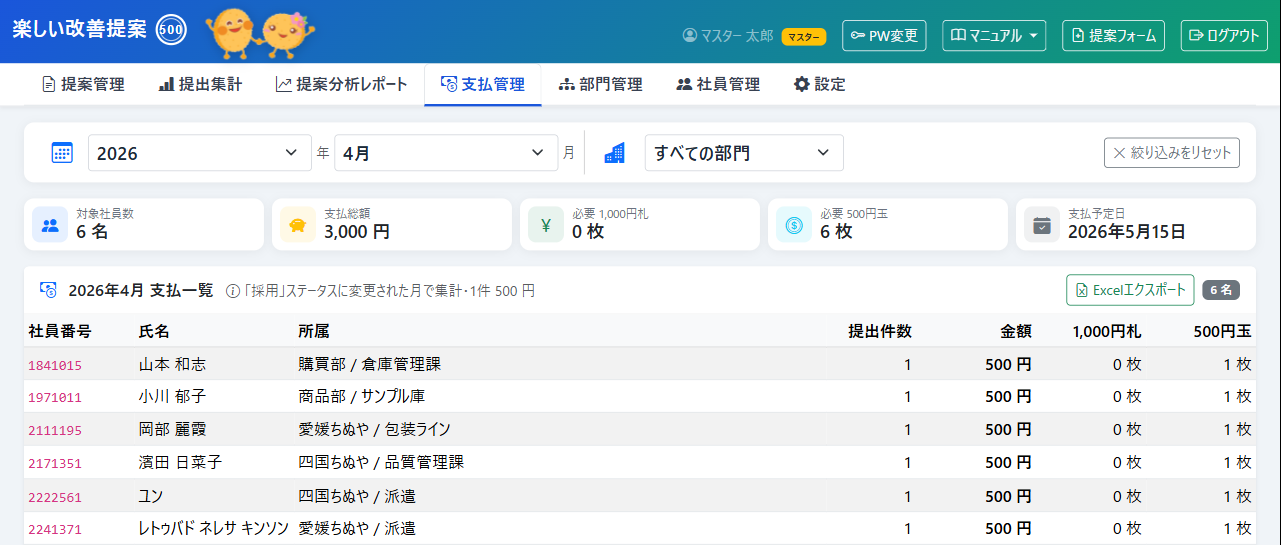Open the すべての部門 department dropdown
This screenshot has height=545, width=1281.
pyautogui.click(x=744, y=153)
